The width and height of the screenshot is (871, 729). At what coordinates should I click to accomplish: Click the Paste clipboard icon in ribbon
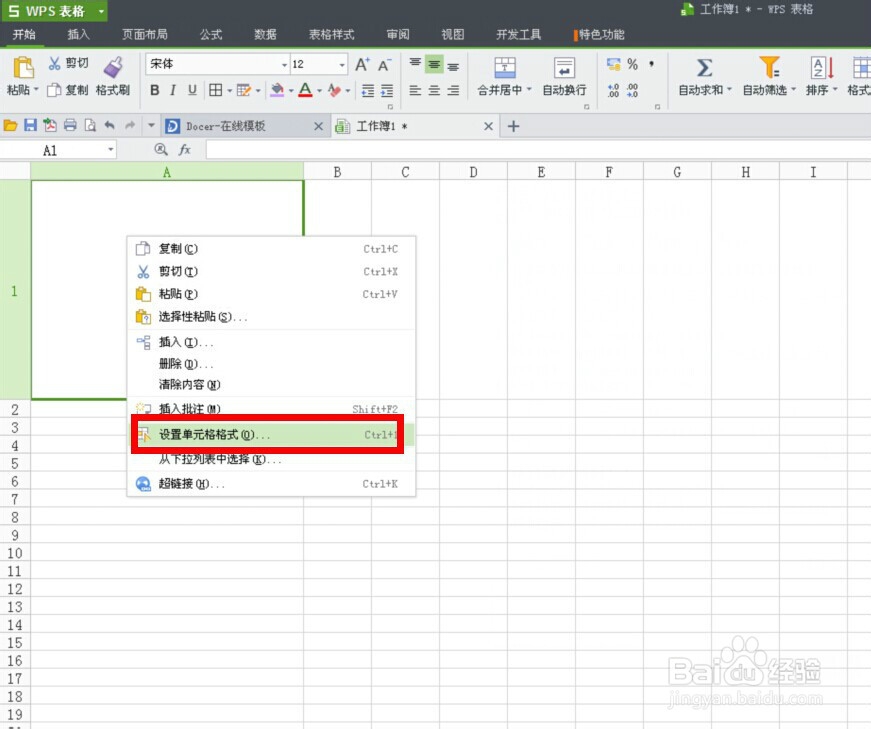pos(23,68)
